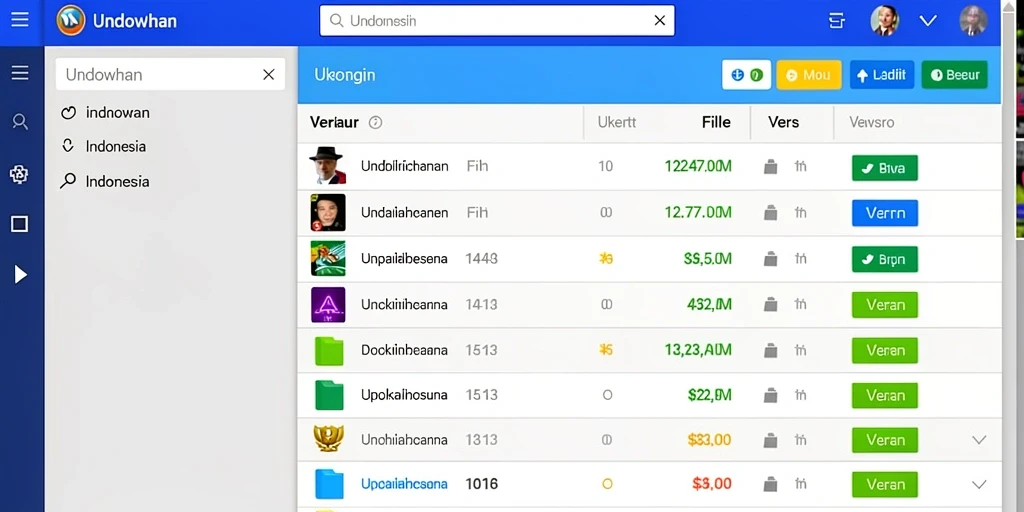Select the first Indonesia suggestion

116,146
